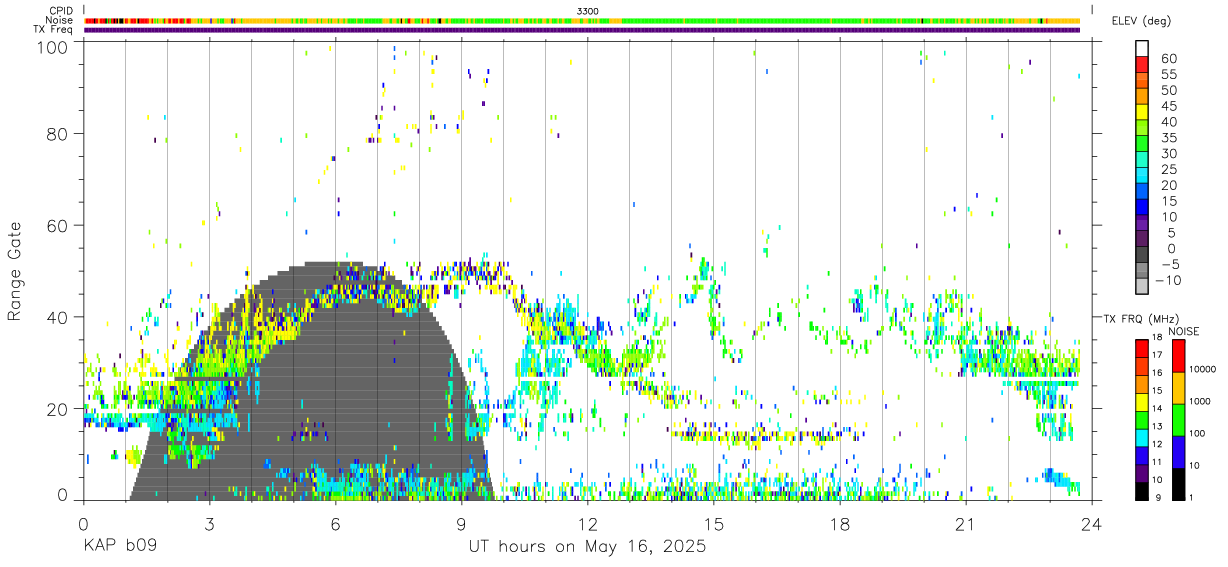Select the 'TX Freq' row label at top left
Viewport: 1228px width, 567px height.
(55, 29)
